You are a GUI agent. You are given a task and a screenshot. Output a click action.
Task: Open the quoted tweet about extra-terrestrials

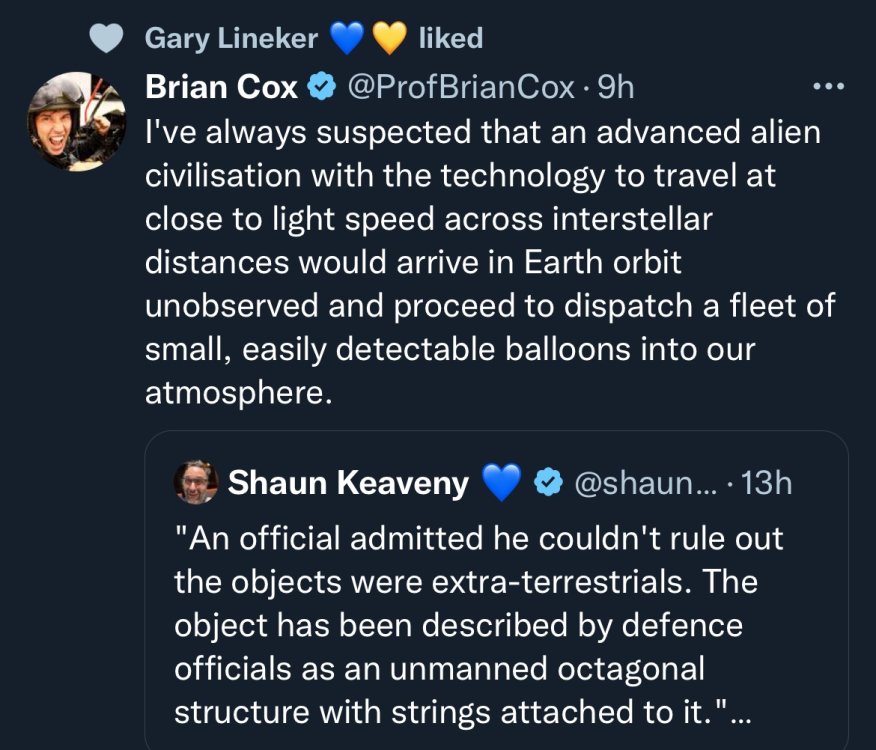(x=478, y=625)
